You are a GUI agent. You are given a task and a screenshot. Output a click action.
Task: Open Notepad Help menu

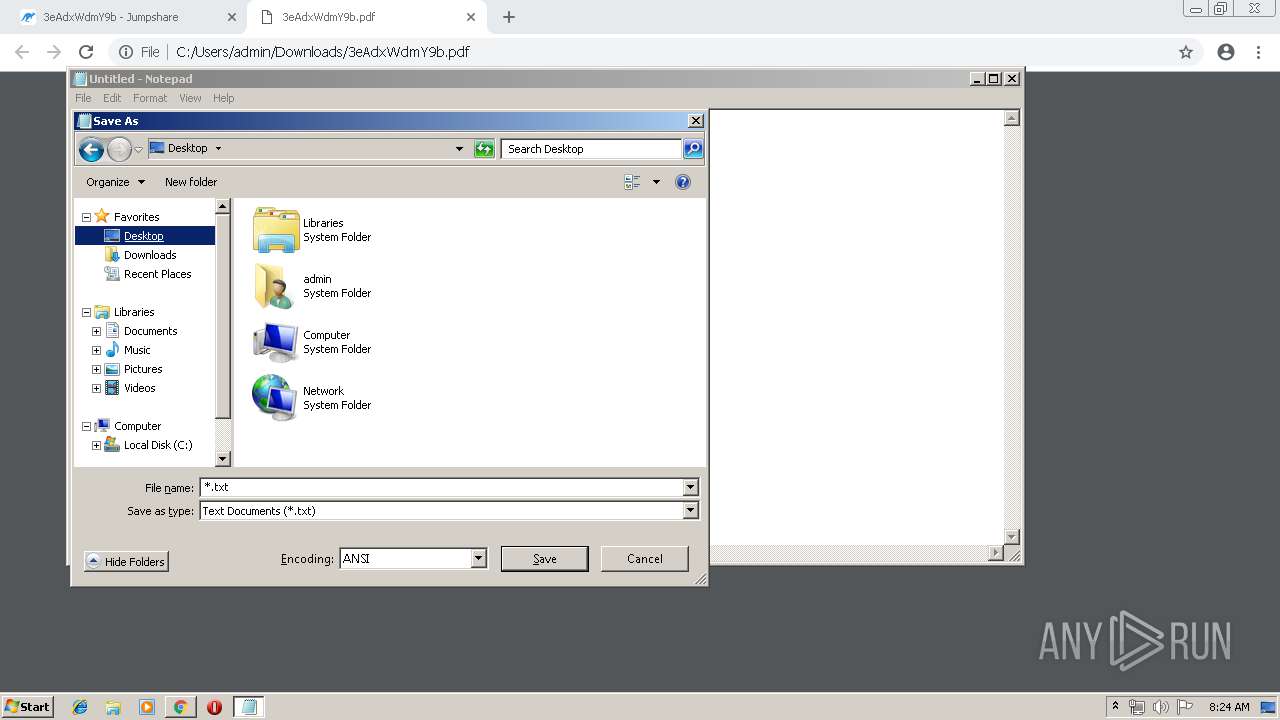tap(223, 98)
